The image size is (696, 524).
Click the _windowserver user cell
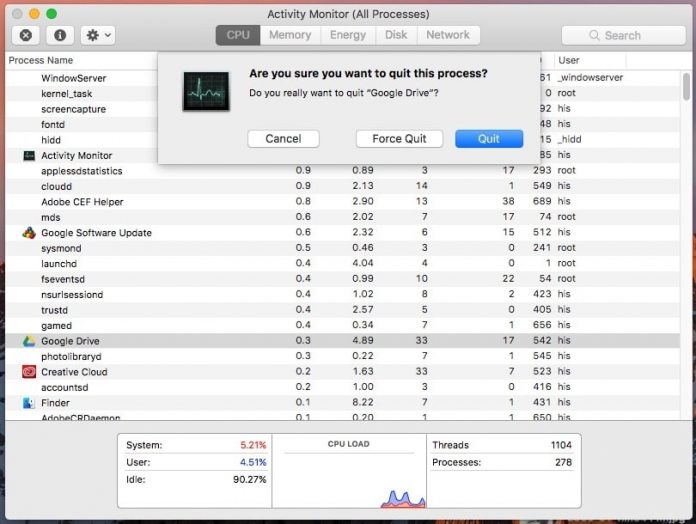point(590,78)
